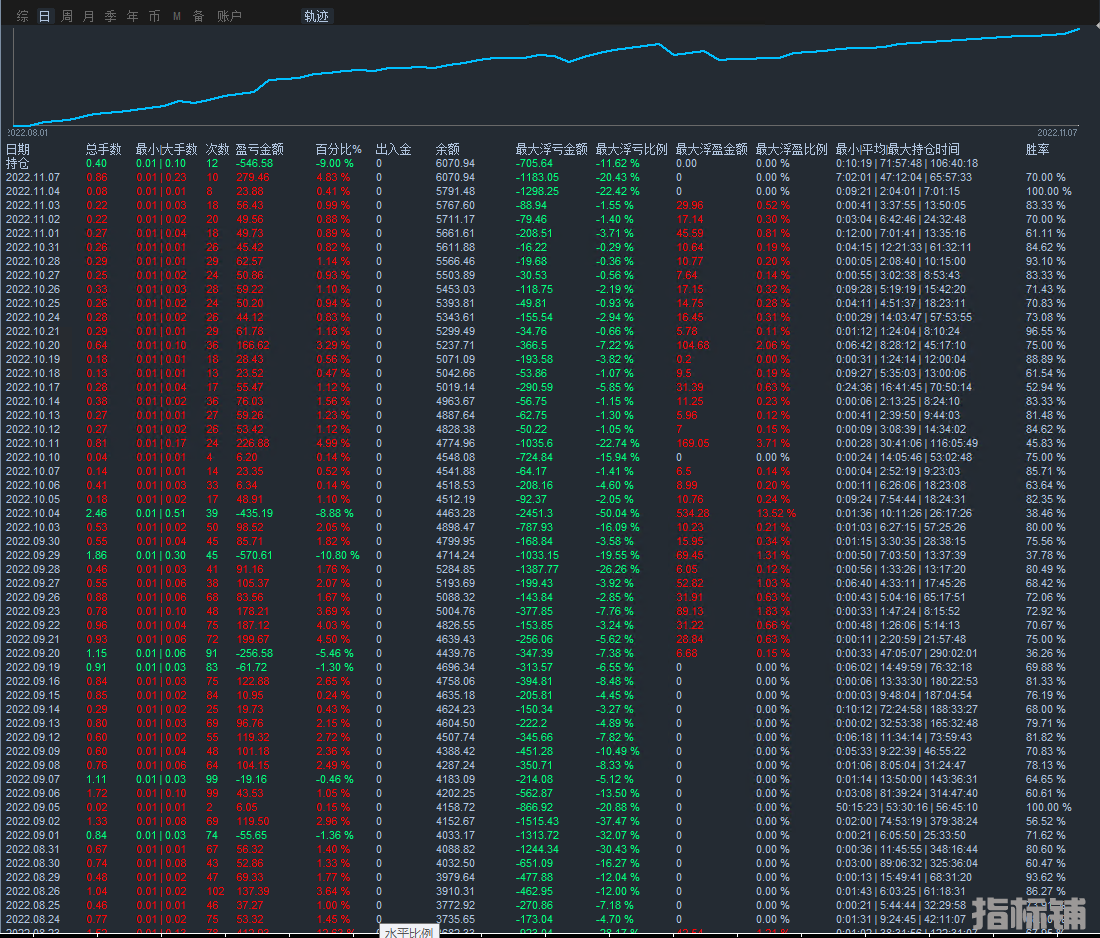1100x938 pixels.
Task: Click the 最大浮亏金额 column header
Action: [551, 149]
